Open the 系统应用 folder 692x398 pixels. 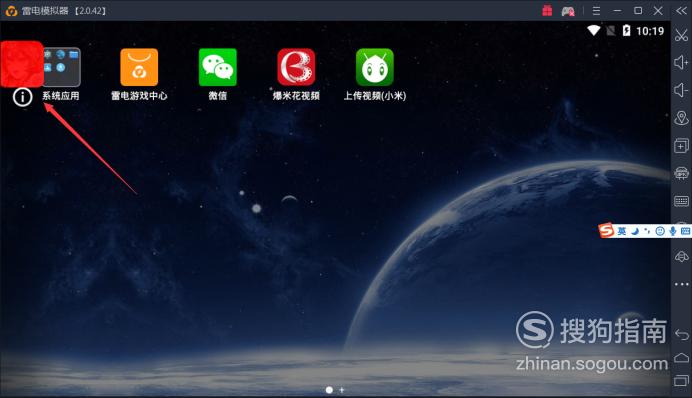click(62, 67)
